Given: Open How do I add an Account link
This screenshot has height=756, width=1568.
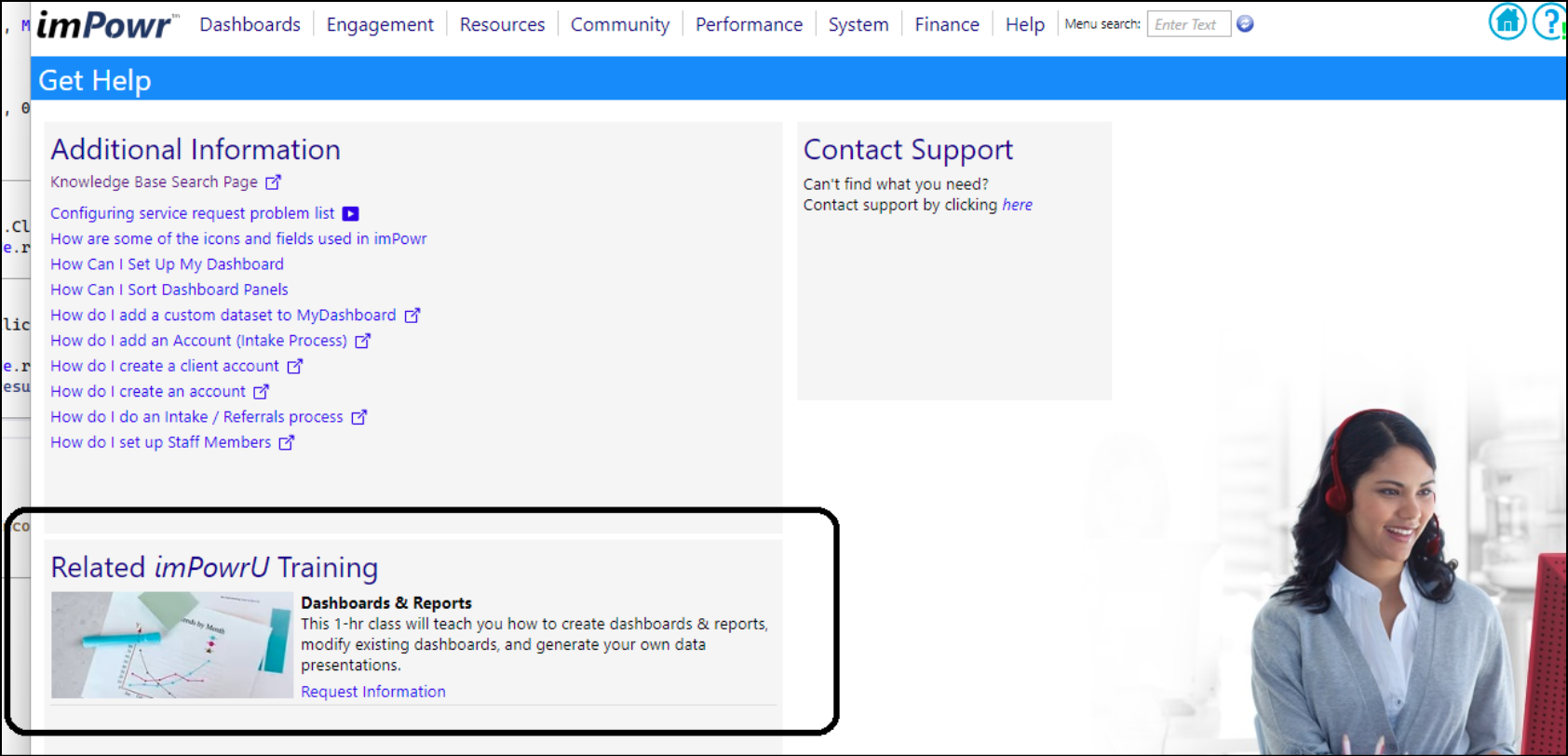Looking at the screenshot, I should [198, 341].
